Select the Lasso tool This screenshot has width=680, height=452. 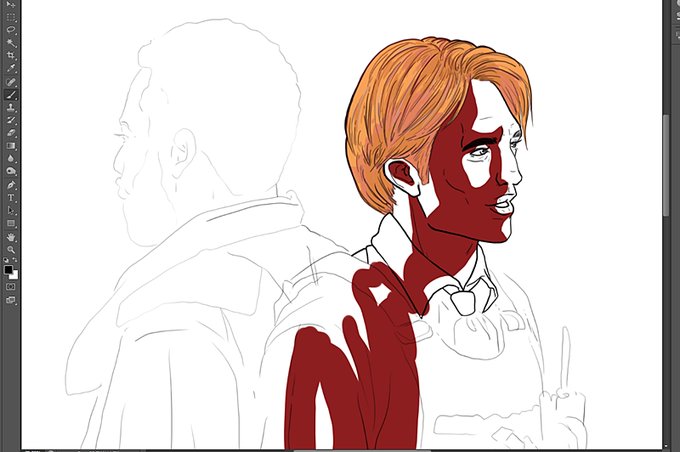pos(10,30)
